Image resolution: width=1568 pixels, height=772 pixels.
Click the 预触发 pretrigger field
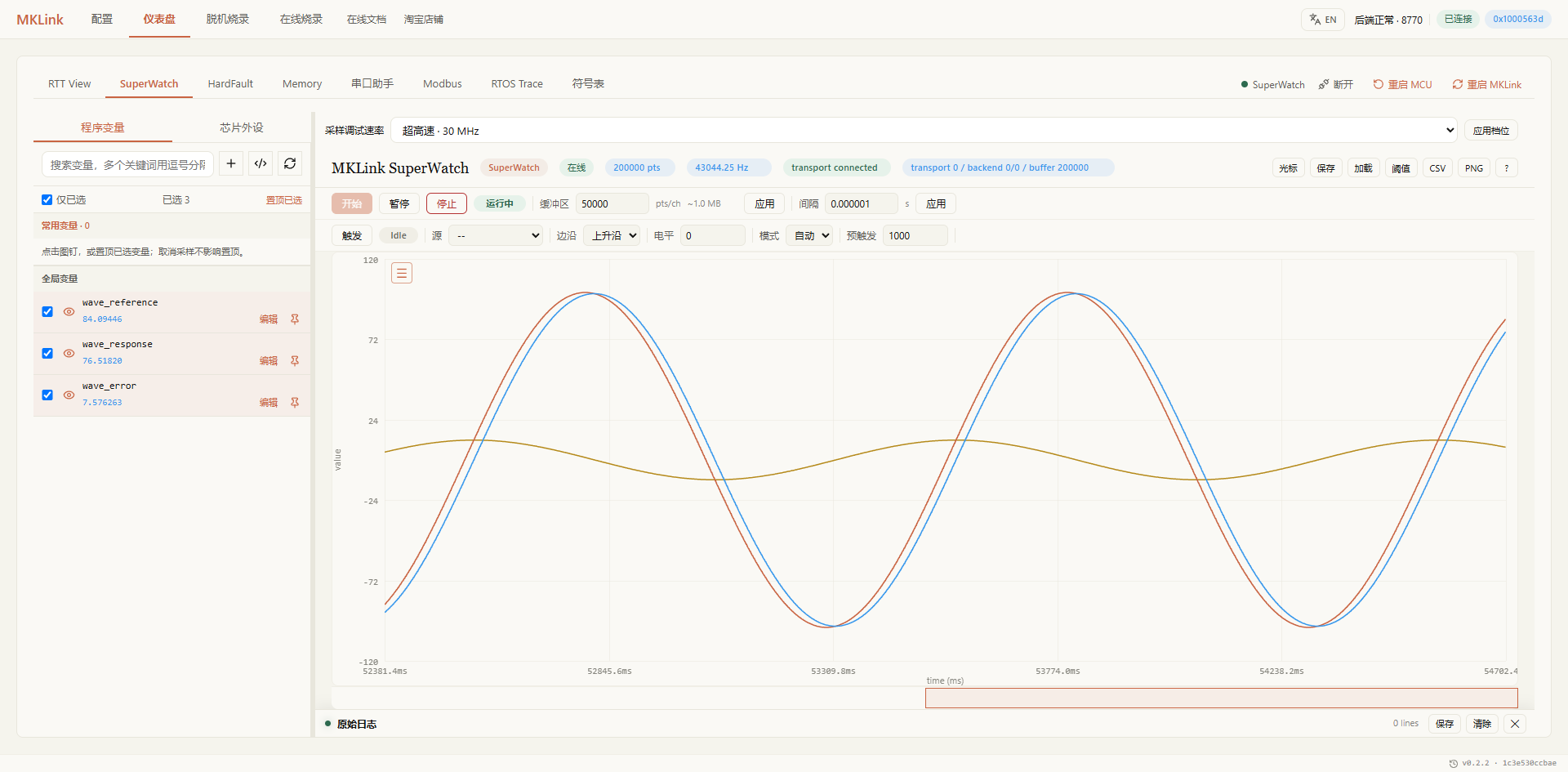(915, 235)
